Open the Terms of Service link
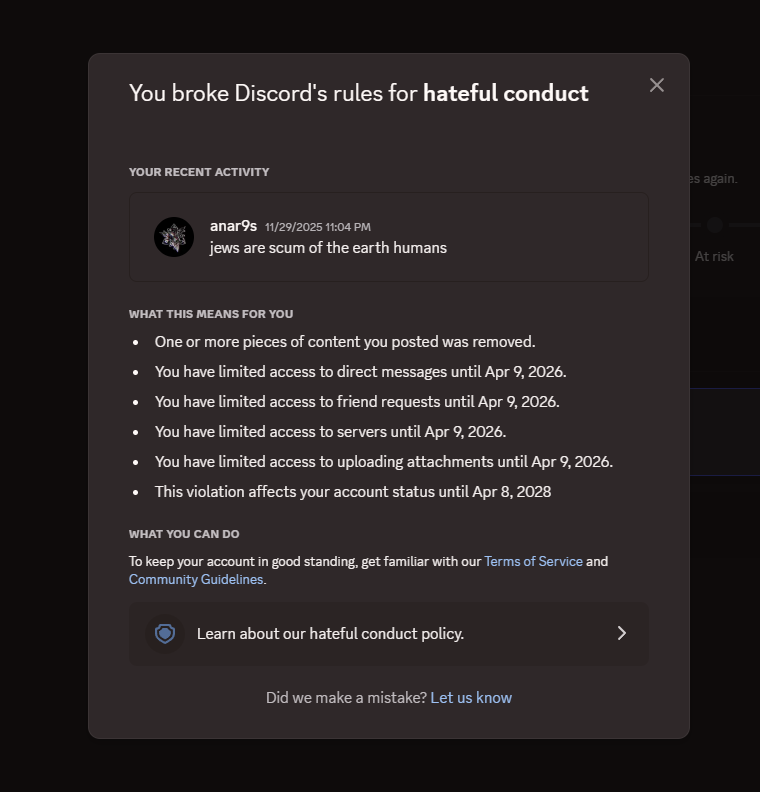 [x=533, y=561]
